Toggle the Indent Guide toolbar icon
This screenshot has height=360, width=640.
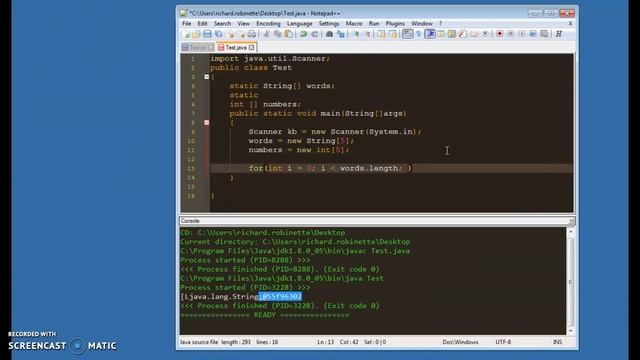(x=429, y=34)
